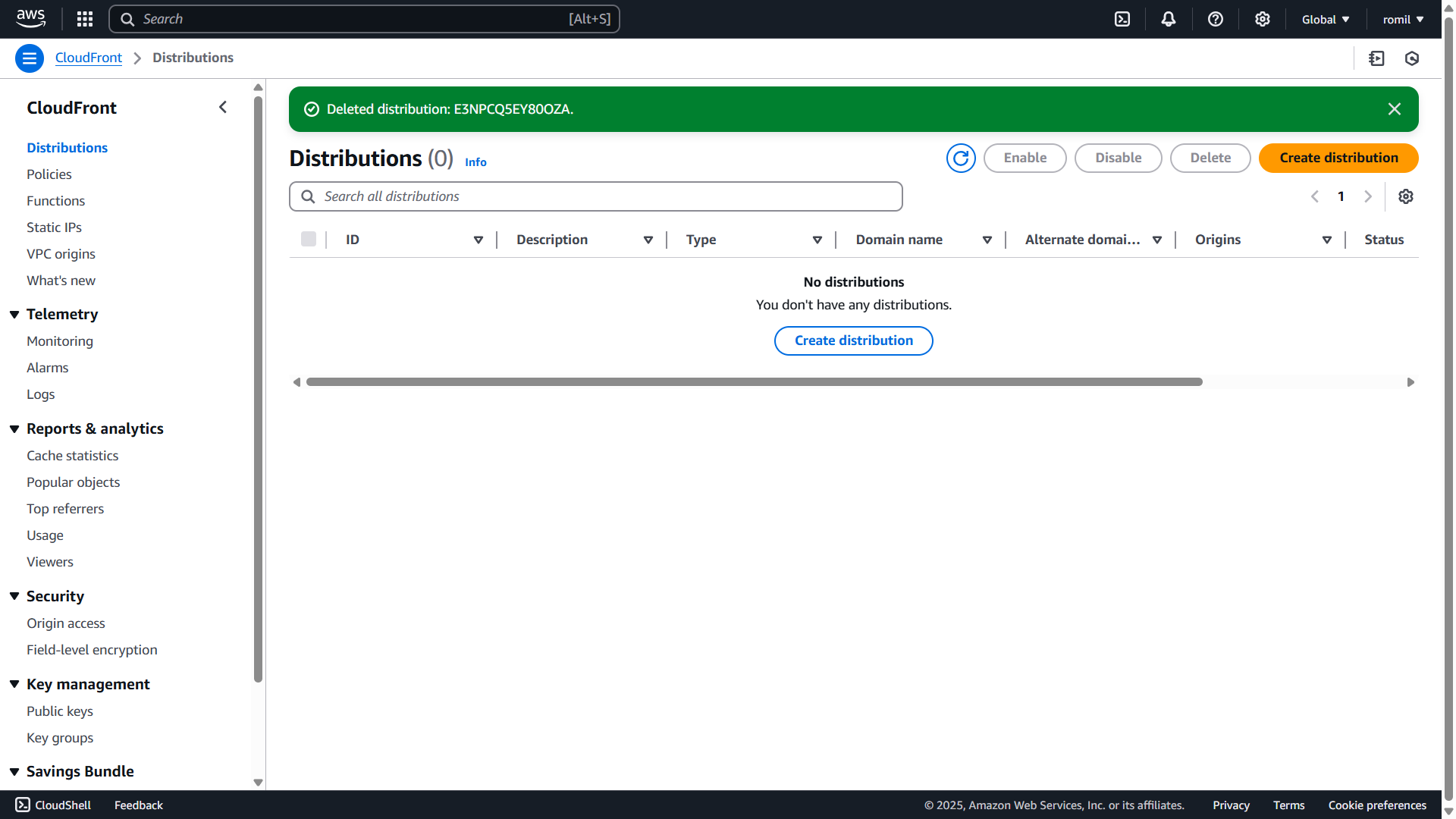Image resolution: width=1456 pixels, height=819 pixels.
Task: Click the Enable button
Action: [x=1025, y=158]
